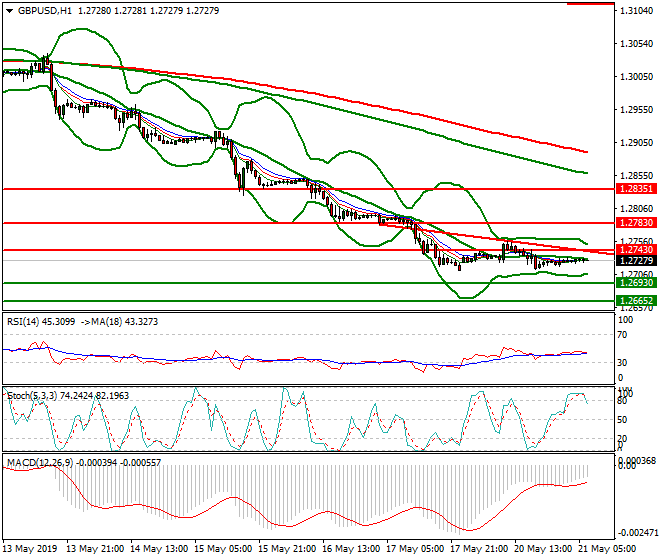Click the 17 May 05:00 time label
This screenshot has height=560, width=660.
tap(415, 549)
